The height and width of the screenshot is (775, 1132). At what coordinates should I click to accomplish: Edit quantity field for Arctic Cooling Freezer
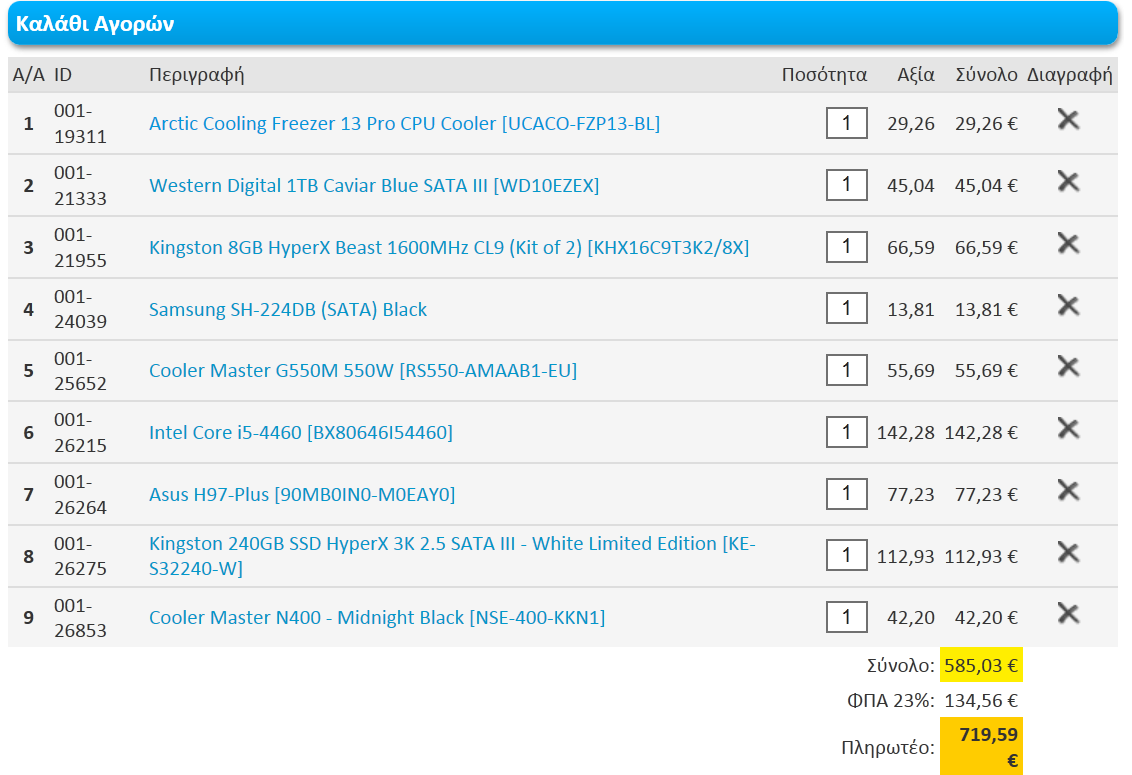(847, 124)
